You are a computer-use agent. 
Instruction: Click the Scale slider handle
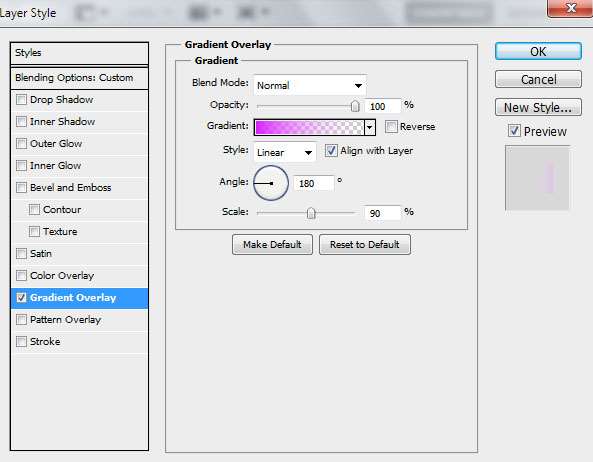(311, 213)
